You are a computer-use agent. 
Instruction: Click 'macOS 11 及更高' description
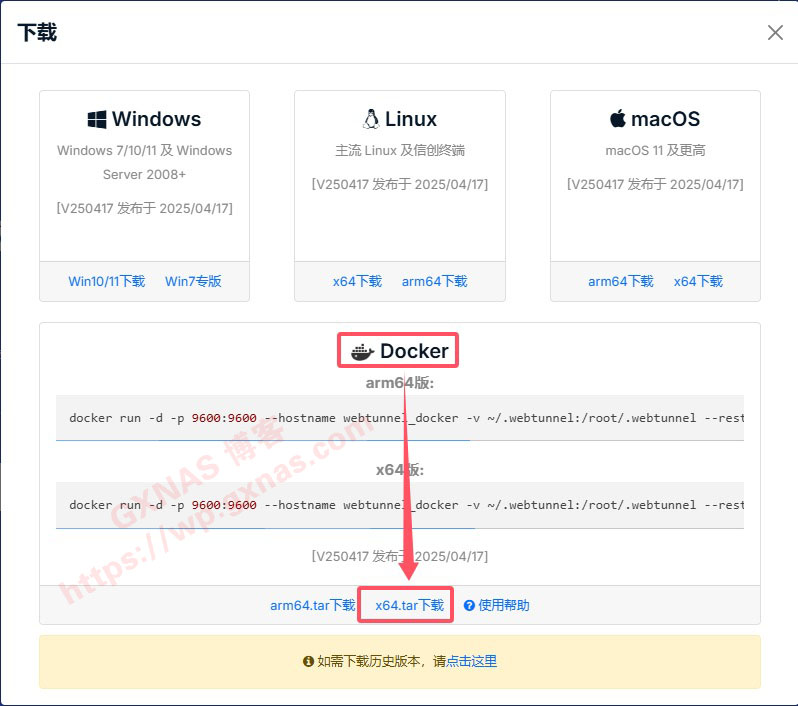(656, 150)
